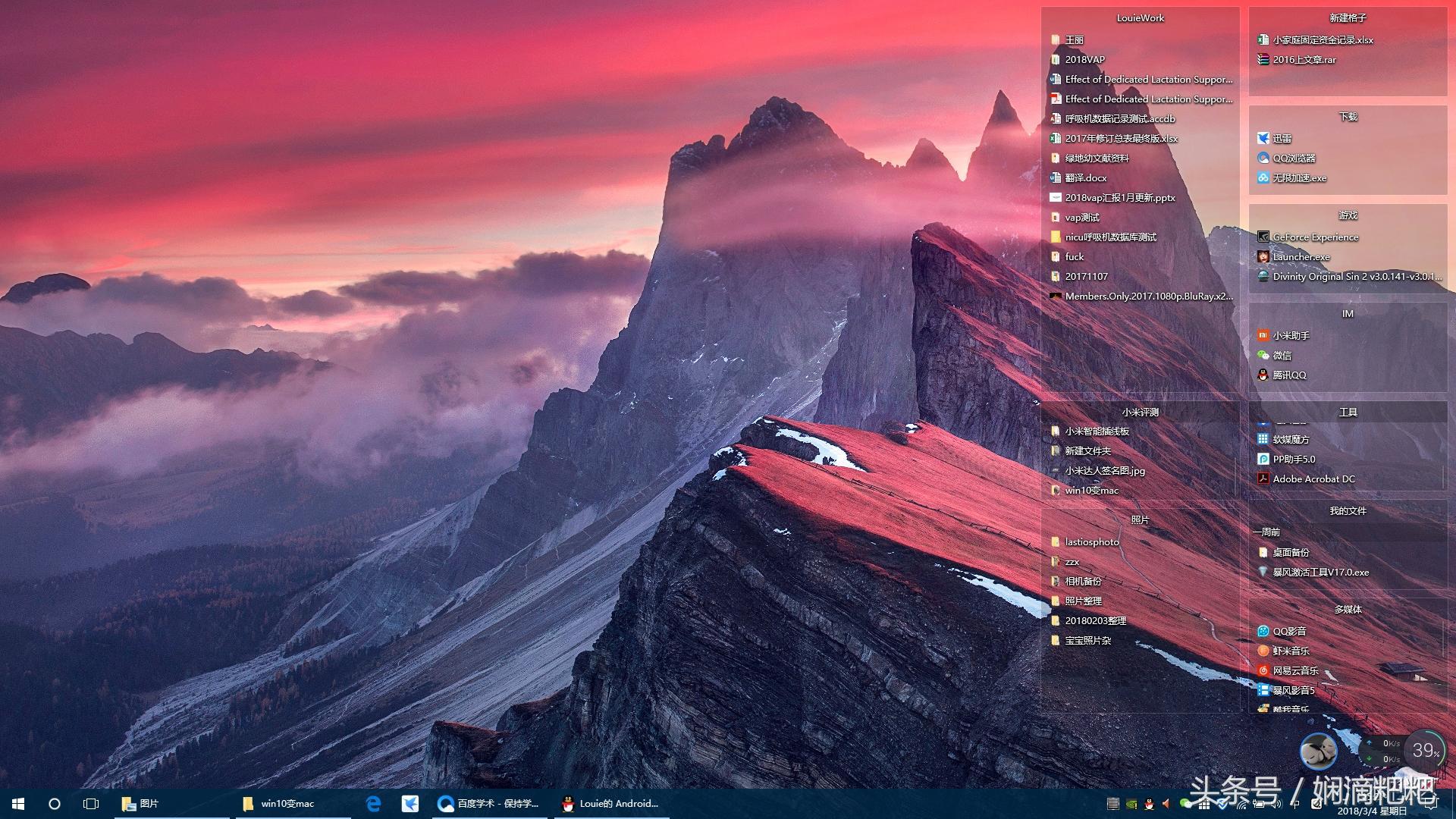Open the 2018VAP folder in LouieWork
Viewport: 1456px width, 819px height.
click(1084, 60)
